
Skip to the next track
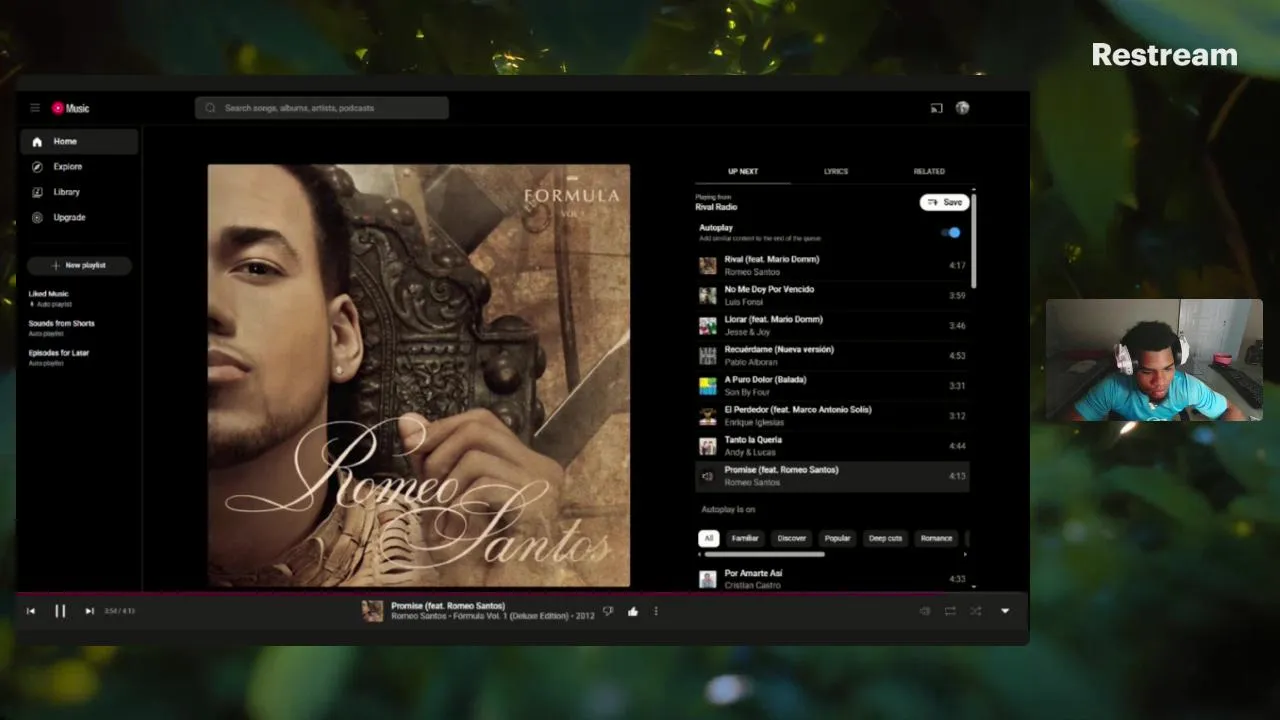(x=89, y=611)
